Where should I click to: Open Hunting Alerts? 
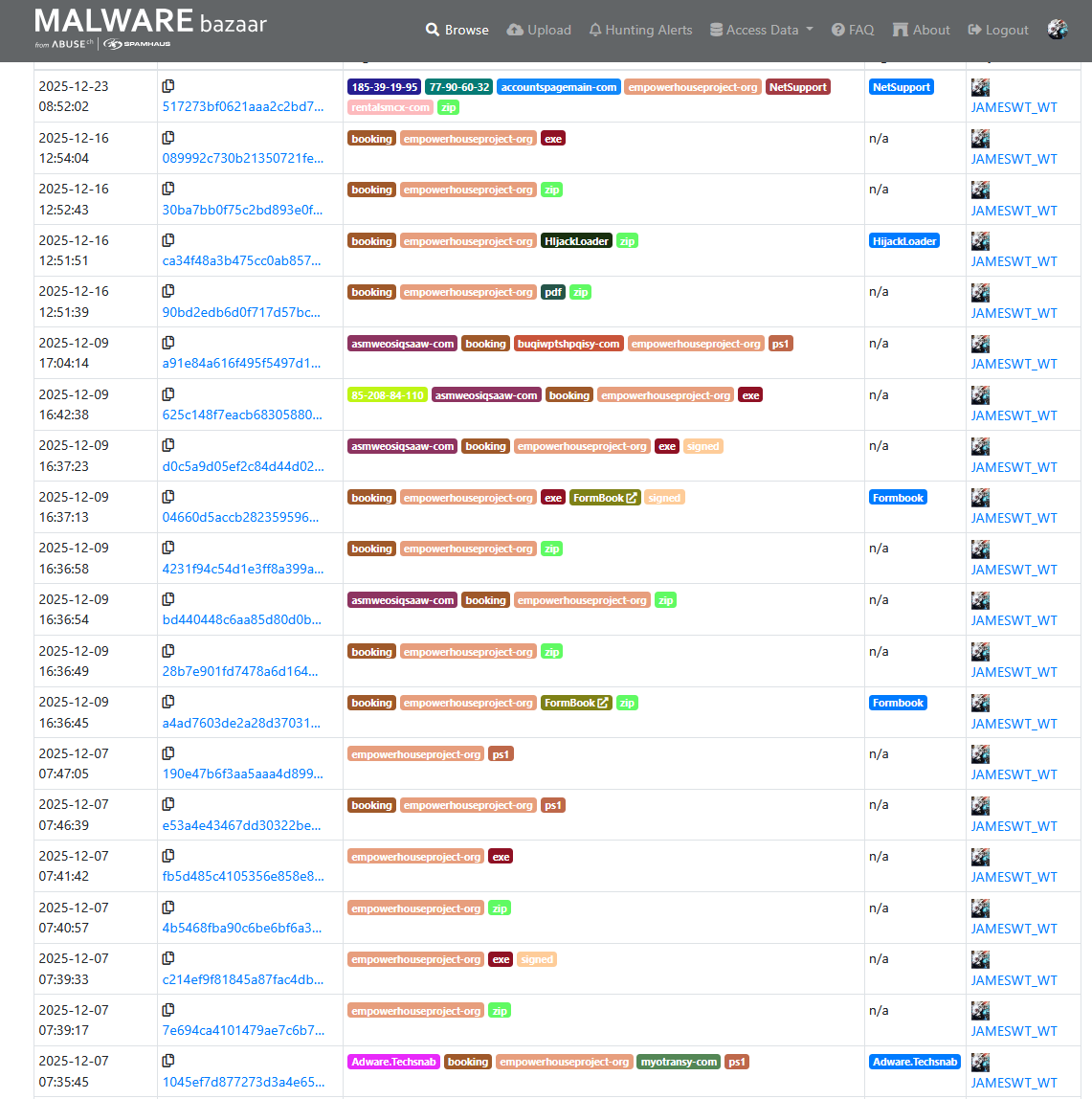click(x=640, y=30)
